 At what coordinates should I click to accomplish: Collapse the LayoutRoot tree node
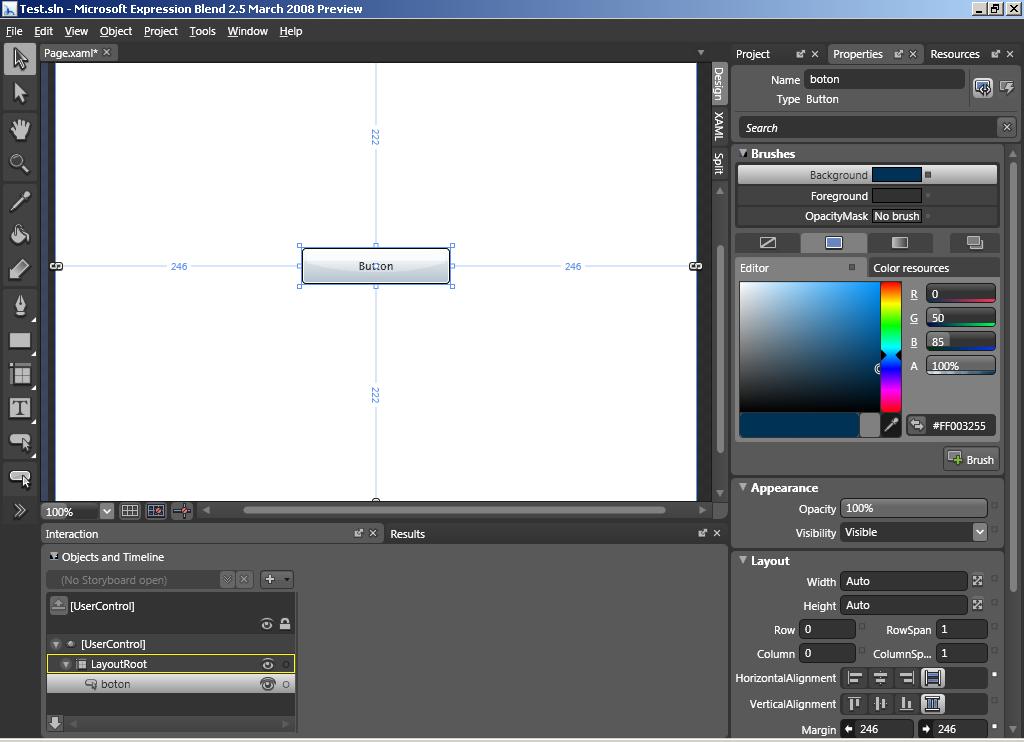click(x=66, y=664)
